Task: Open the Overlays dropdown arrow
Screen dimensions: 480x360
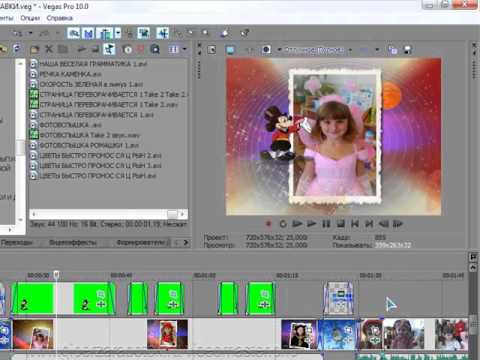Action: [377, 50]
